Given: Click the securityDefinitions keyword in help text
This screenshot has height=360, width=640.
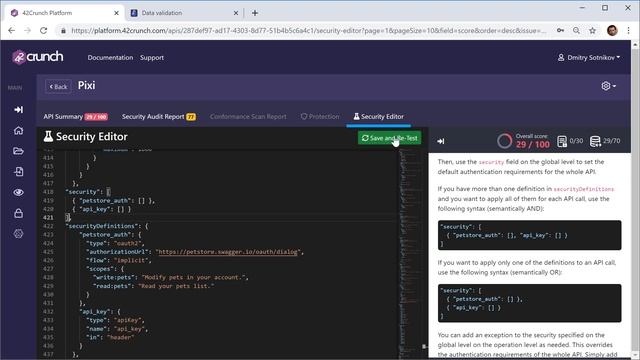Looking at the screenshot, I should (583, 189).
